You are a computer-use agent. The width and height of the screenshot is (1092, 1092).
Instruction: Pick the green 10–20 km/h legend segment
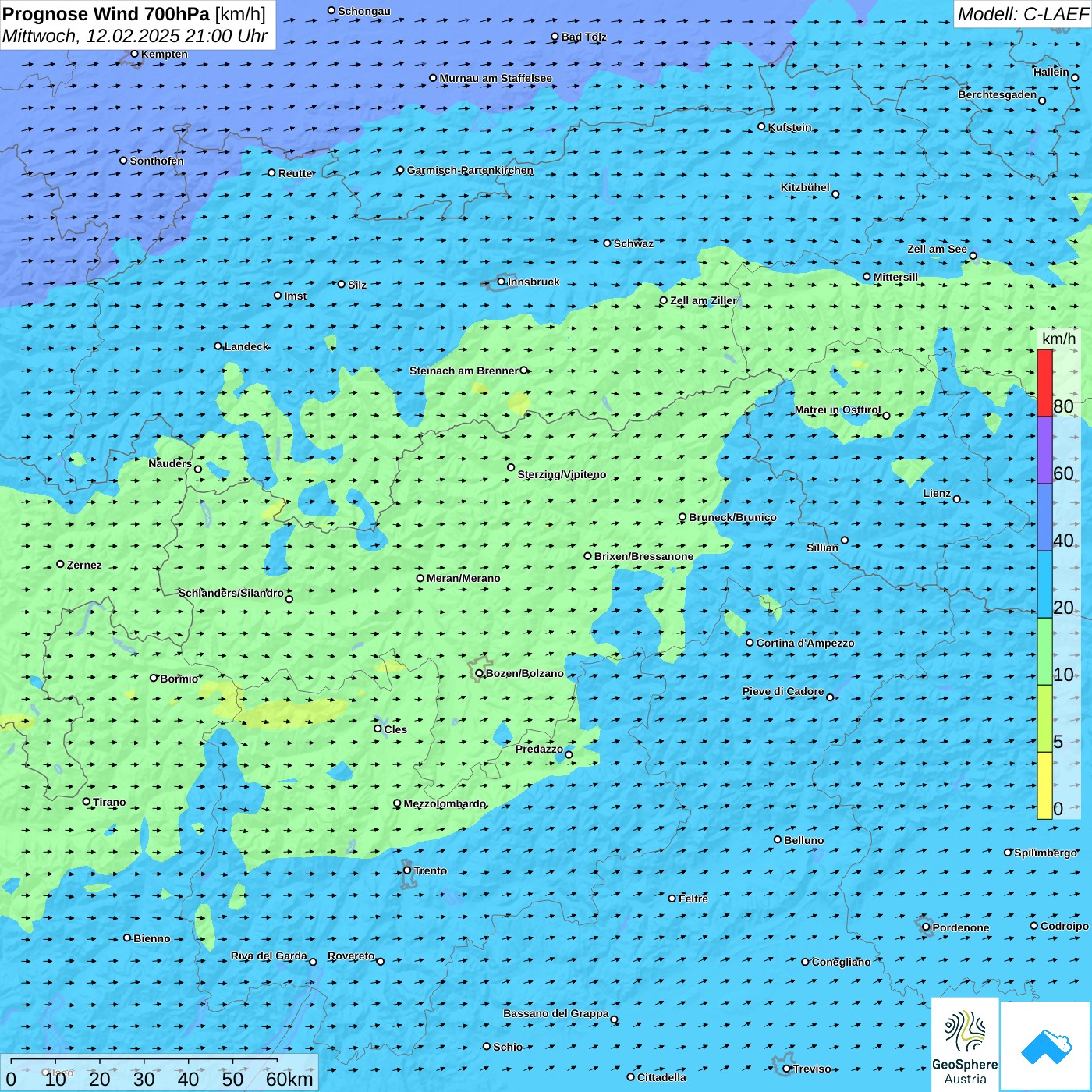(1044, 651)
